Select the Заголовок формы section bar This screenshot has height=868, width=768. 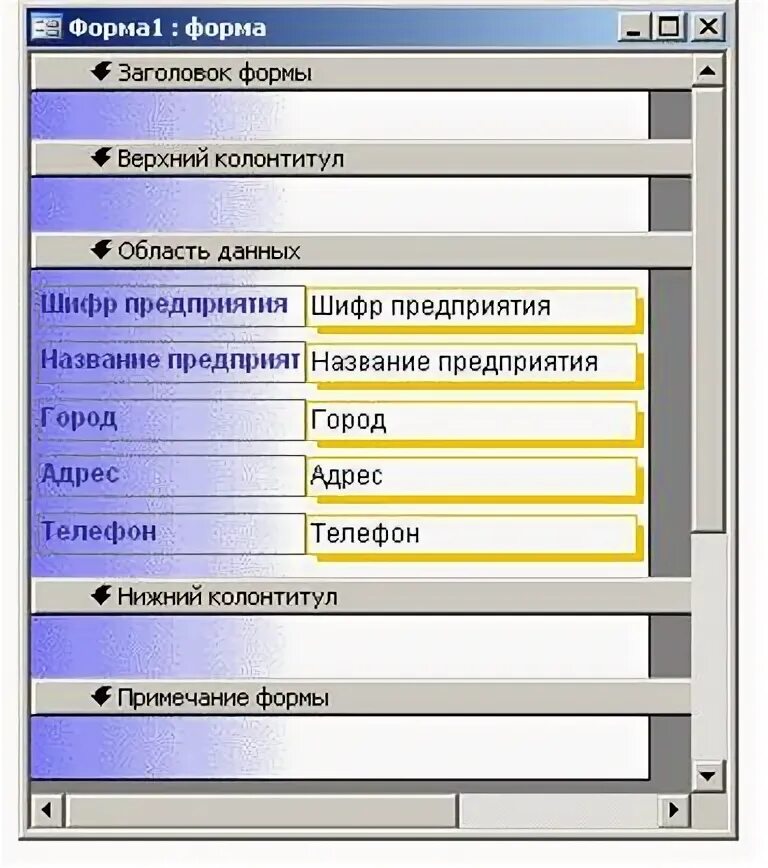tap(361, 73)
